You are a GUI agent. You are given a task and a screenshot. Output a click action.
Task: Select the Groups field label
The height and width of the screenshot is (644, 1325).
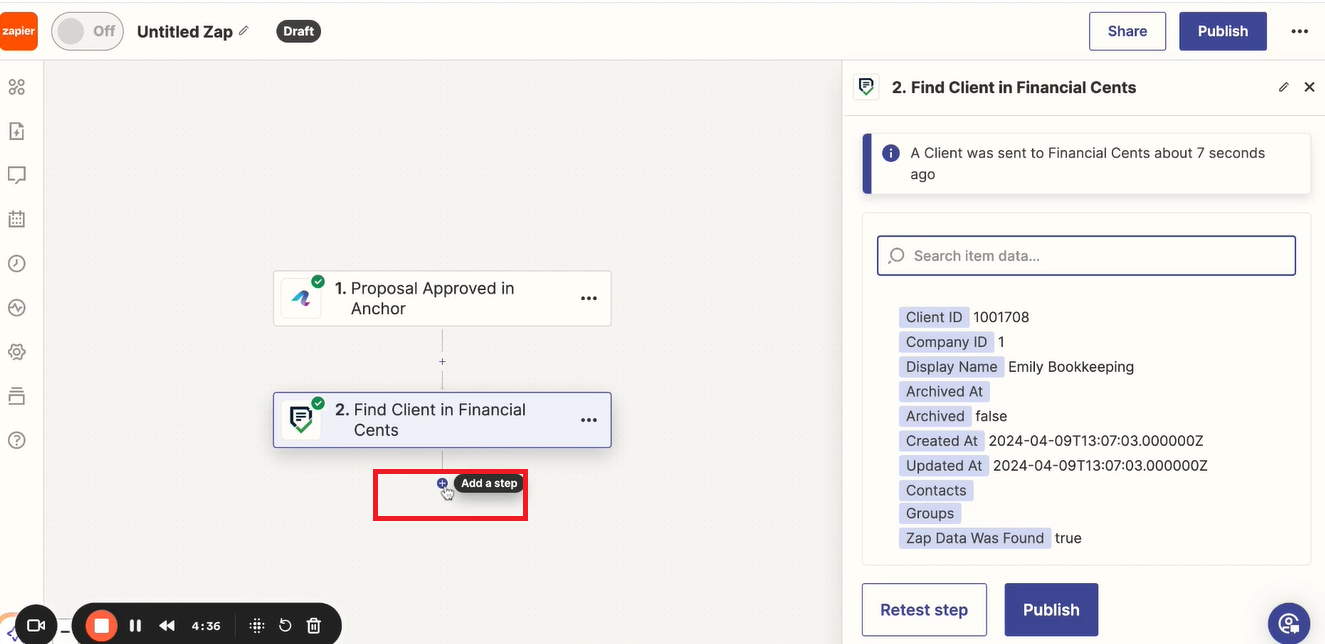930,513
